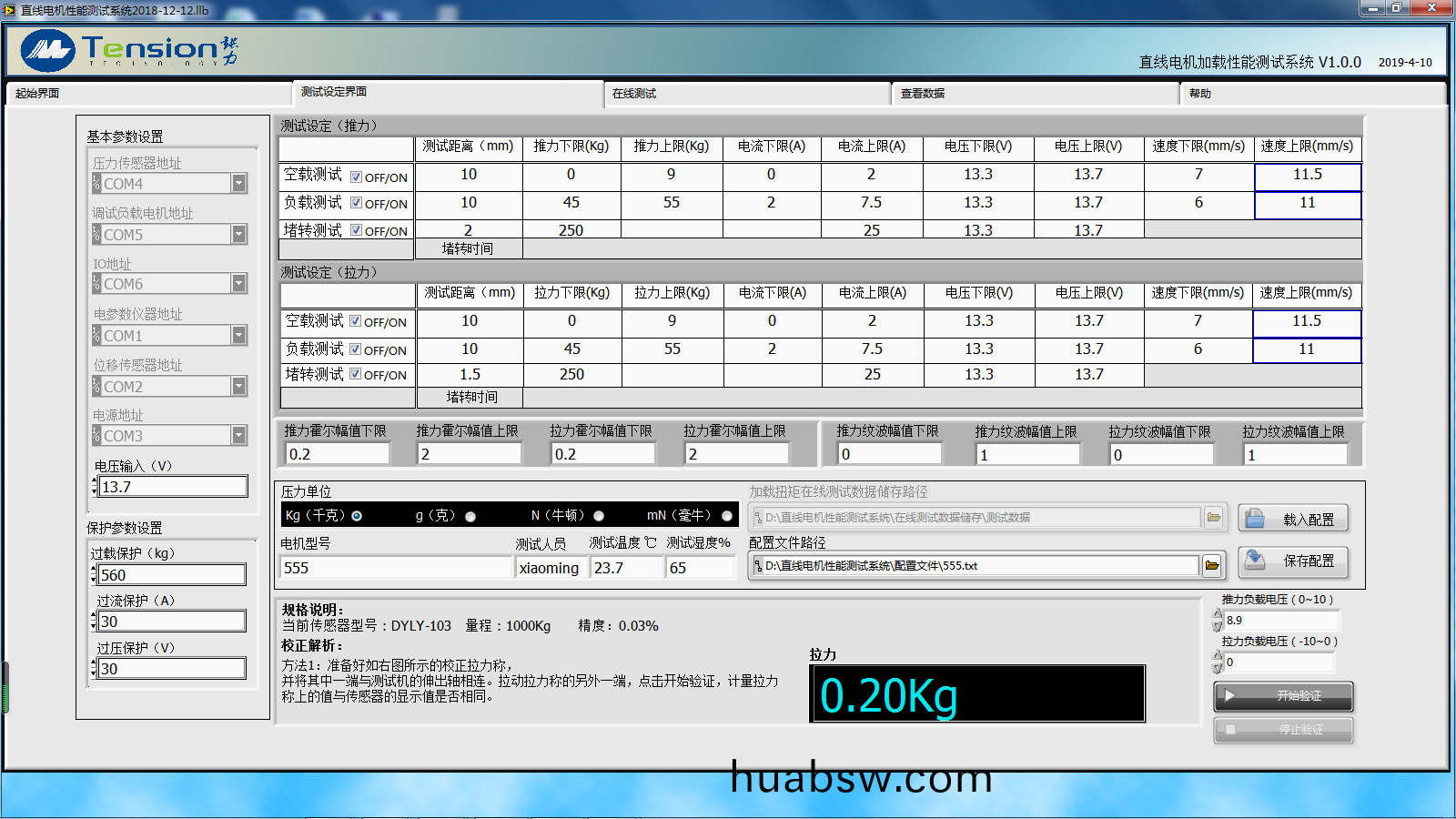Open the 压力传感器地址 COM4 dropdown

pyautogui.click(x=238, y=184)
